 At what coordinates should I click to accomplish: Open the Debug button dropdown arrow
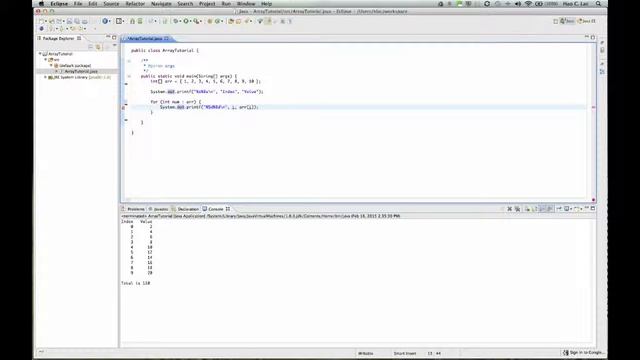(x=180, y=21)
